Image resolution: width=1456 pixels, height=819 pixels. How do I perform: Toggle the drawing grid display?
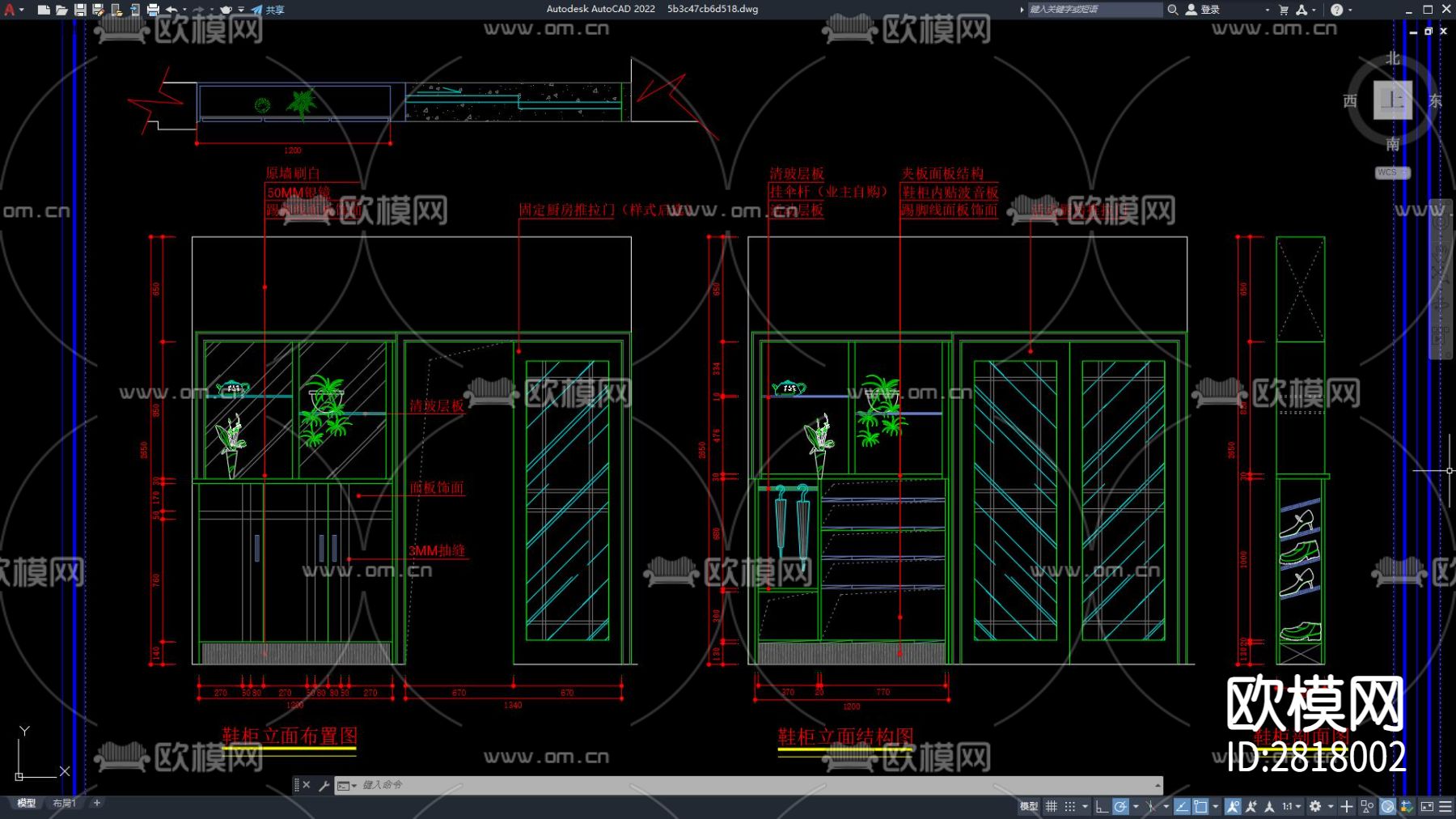(x=1052, y=806)
